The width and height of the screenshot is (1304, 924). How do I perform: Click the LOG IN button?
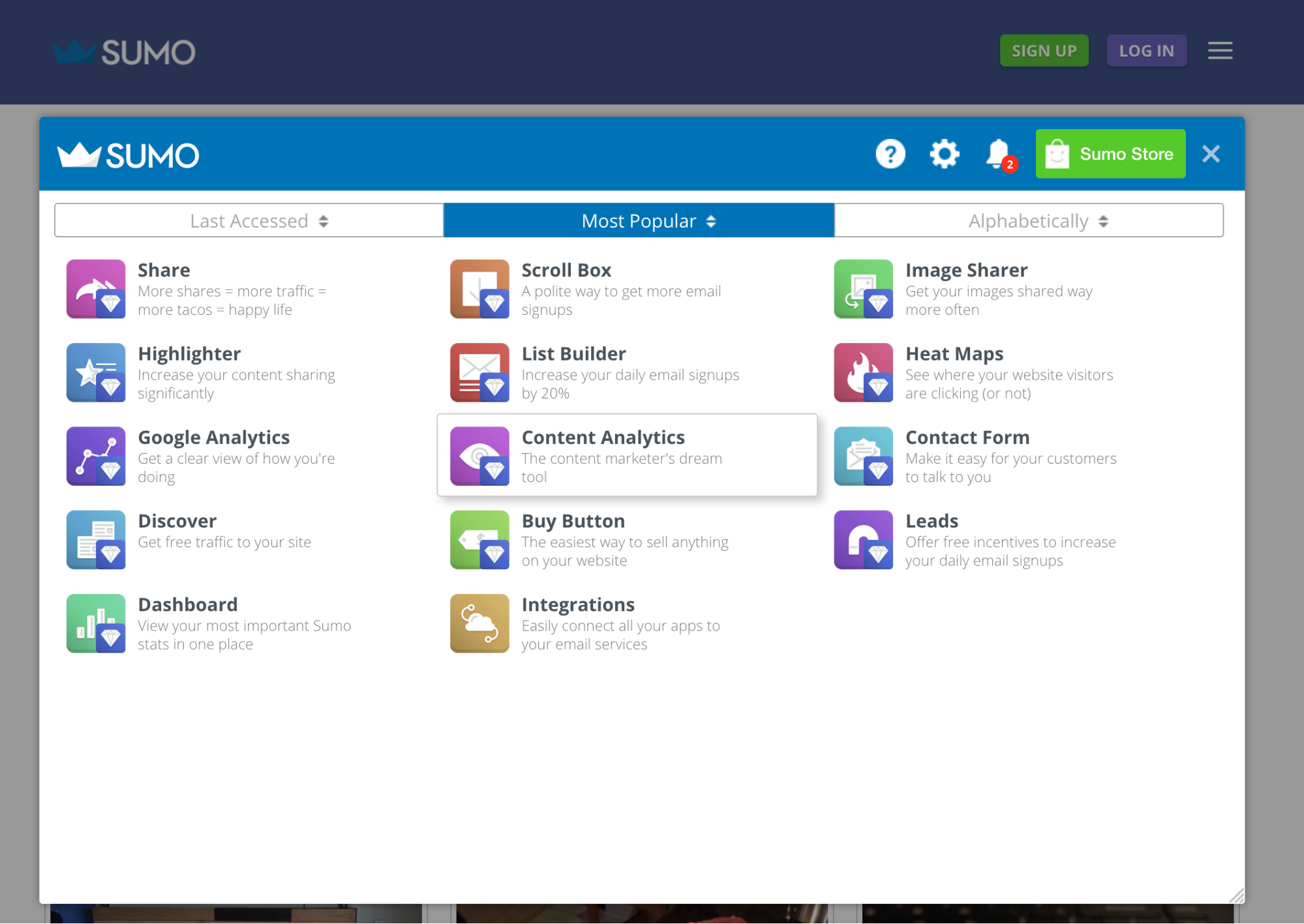1146,51
